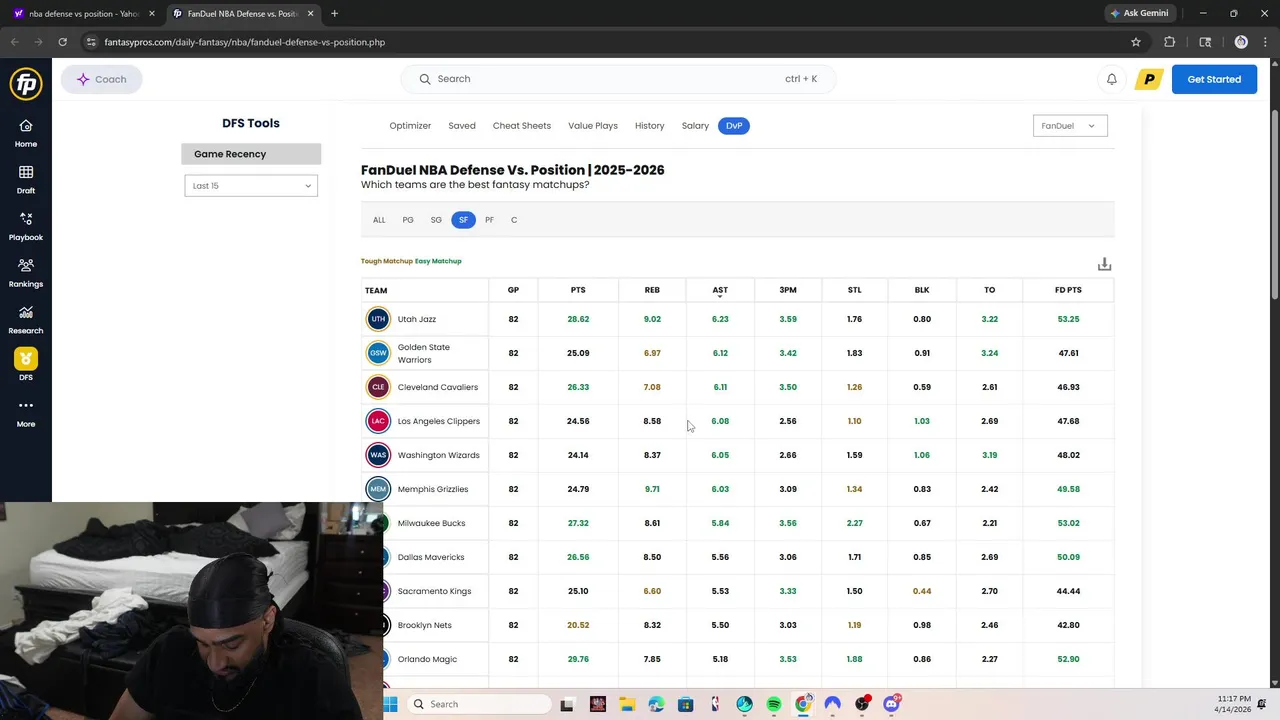Open the Saved tab

tap(462, 126)
